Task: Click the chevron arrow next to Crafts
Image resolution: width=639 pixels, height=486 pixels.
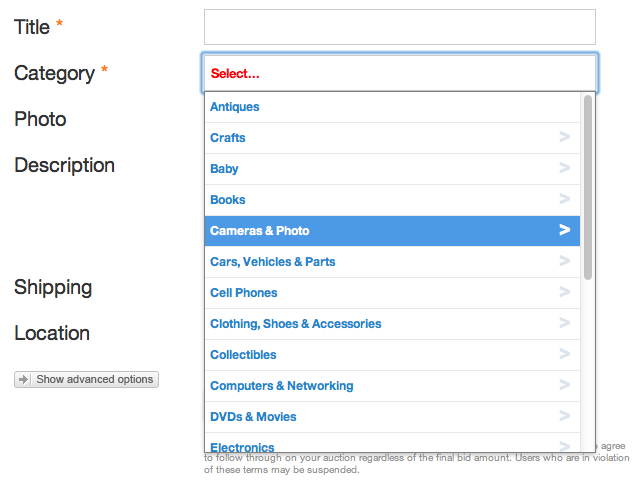Action: pos(564,137)
